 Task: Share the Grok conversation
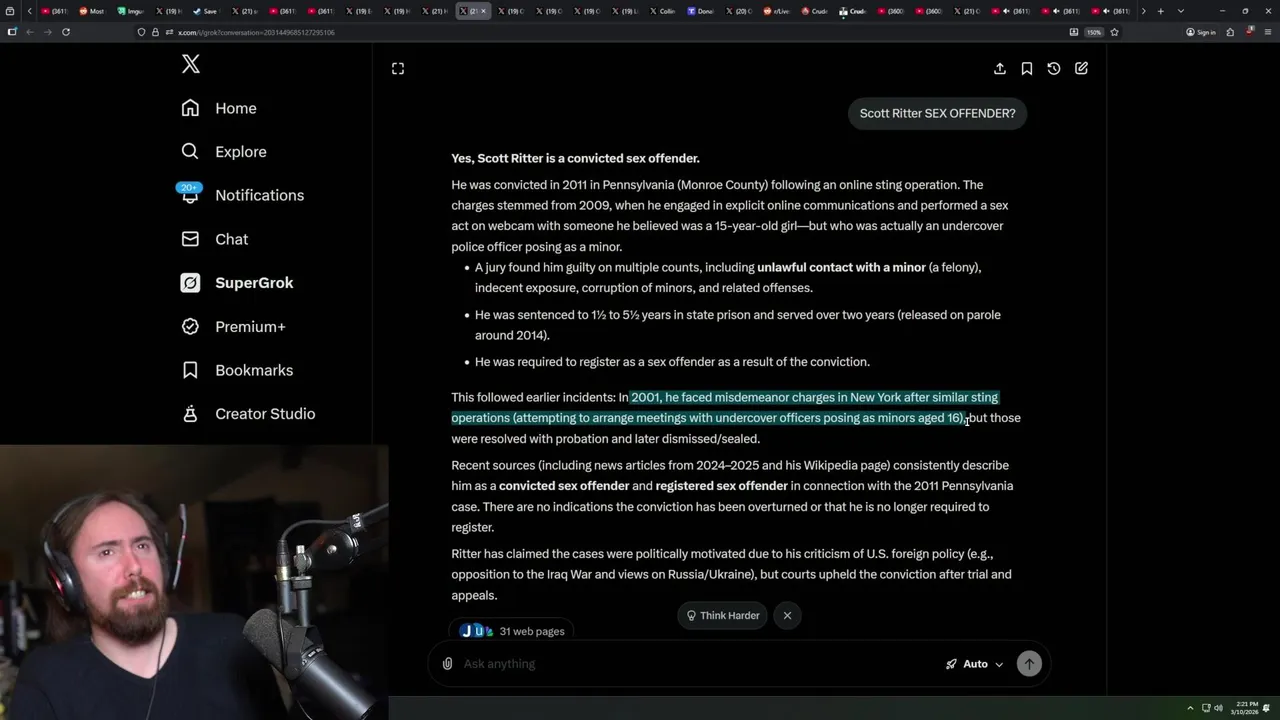click(1000, 68)
